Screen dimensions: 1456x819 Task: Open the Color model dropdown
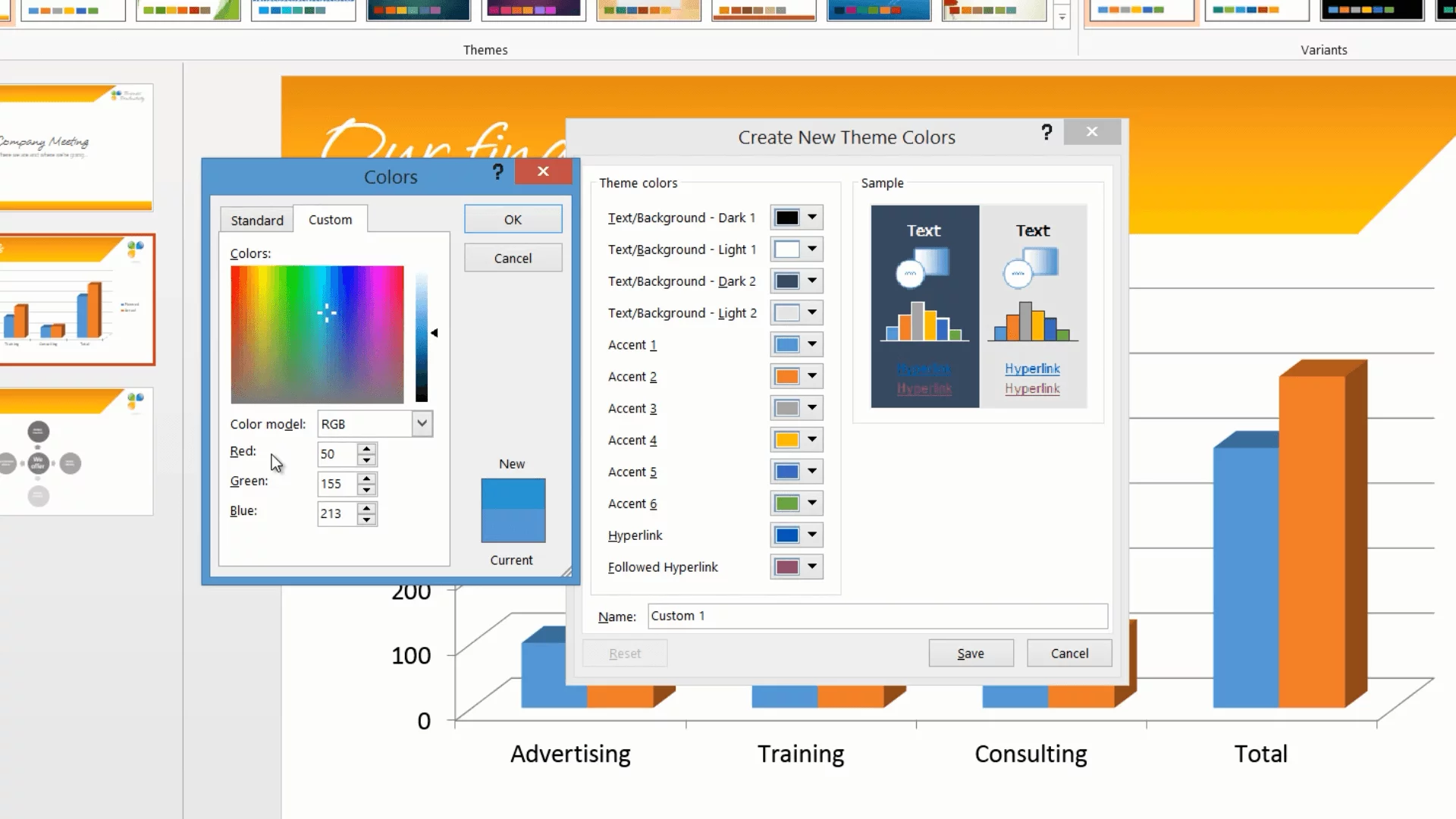pos(422,424)
